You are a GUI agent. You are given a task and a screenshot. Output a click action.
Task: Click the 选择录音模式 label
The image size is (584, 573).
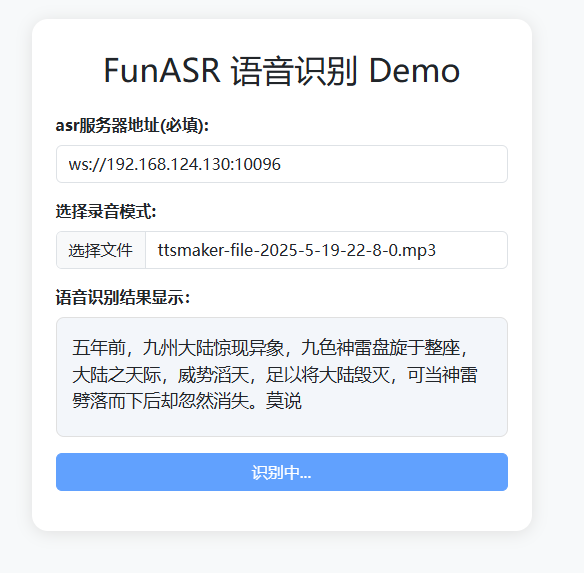pos(106,211)
